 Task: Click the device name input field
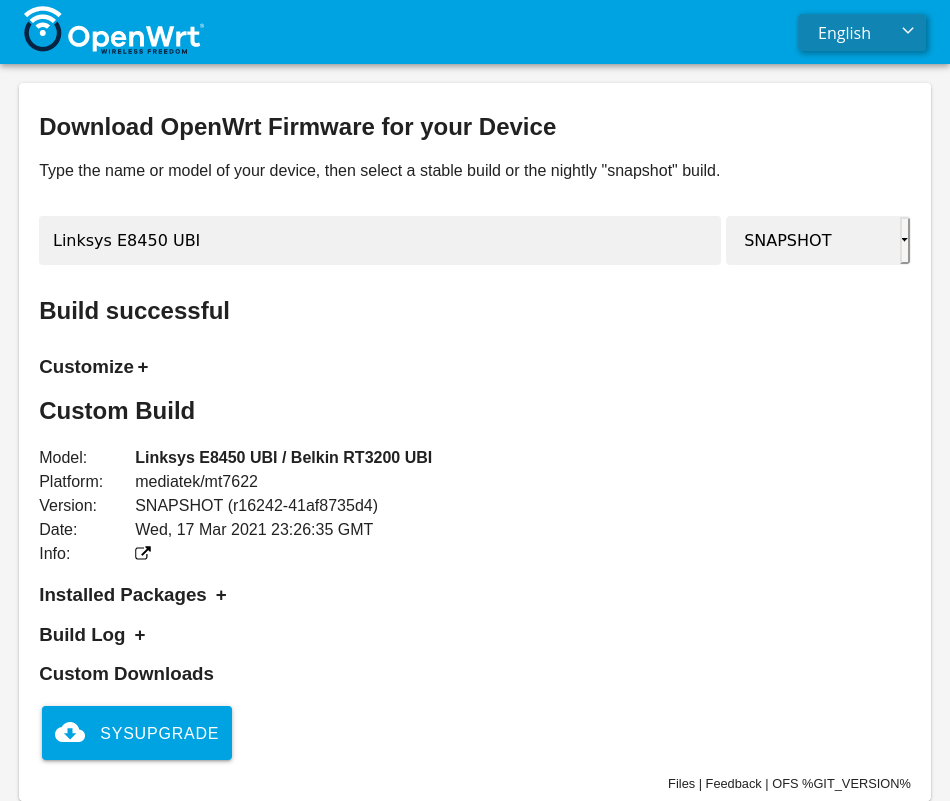[x=380, y=240]
